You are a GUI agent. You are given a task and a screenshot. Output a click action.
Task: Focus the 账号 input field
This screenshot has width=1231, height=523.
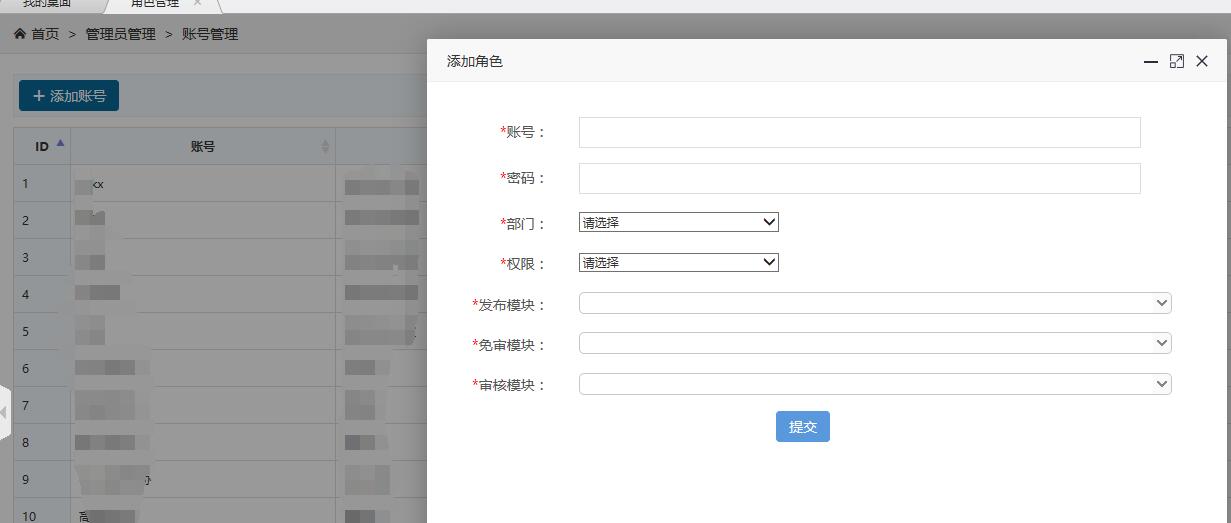tap(859, 132)
